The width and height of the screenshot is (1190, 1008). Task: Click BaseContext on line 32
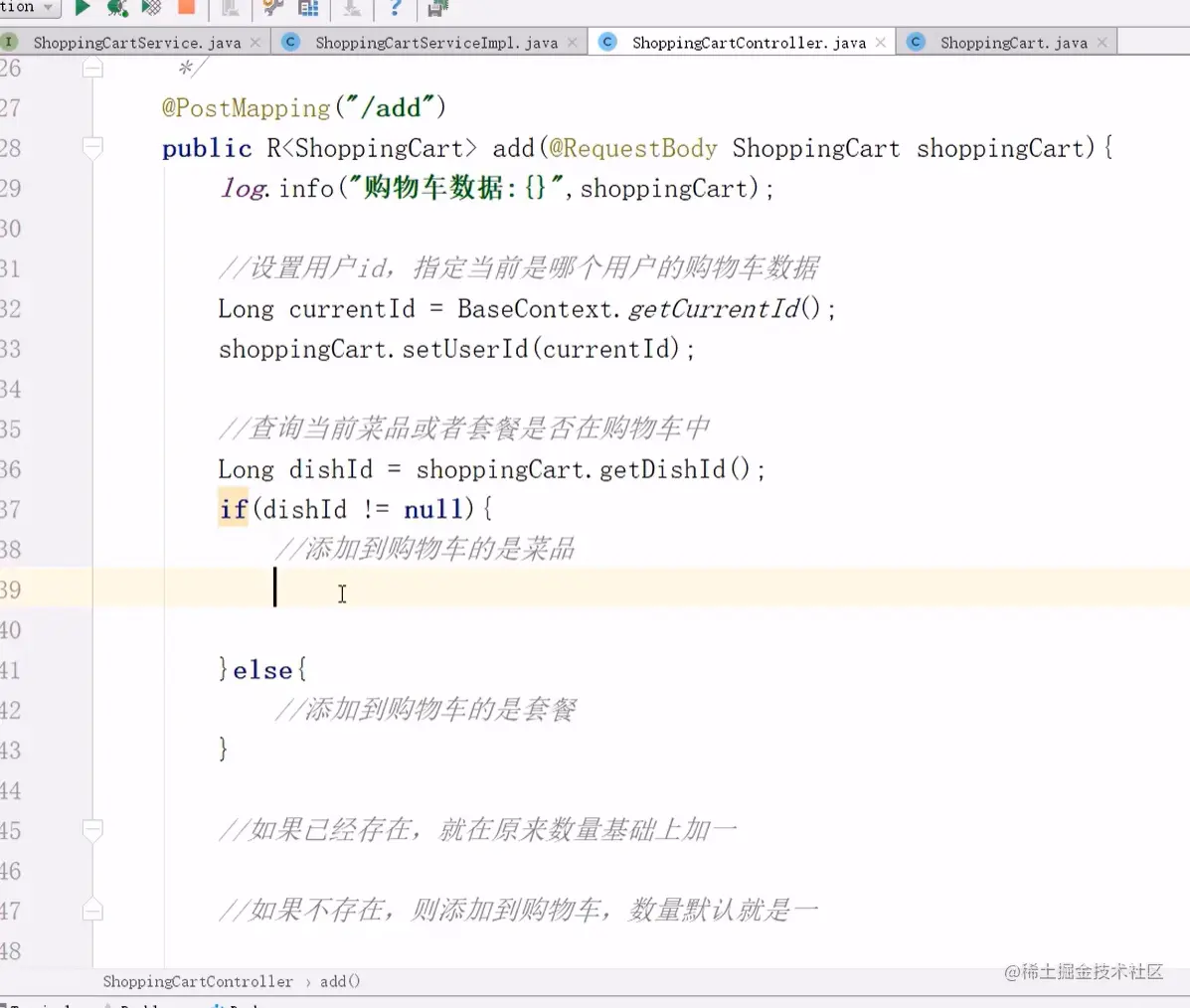pos(535,309)
